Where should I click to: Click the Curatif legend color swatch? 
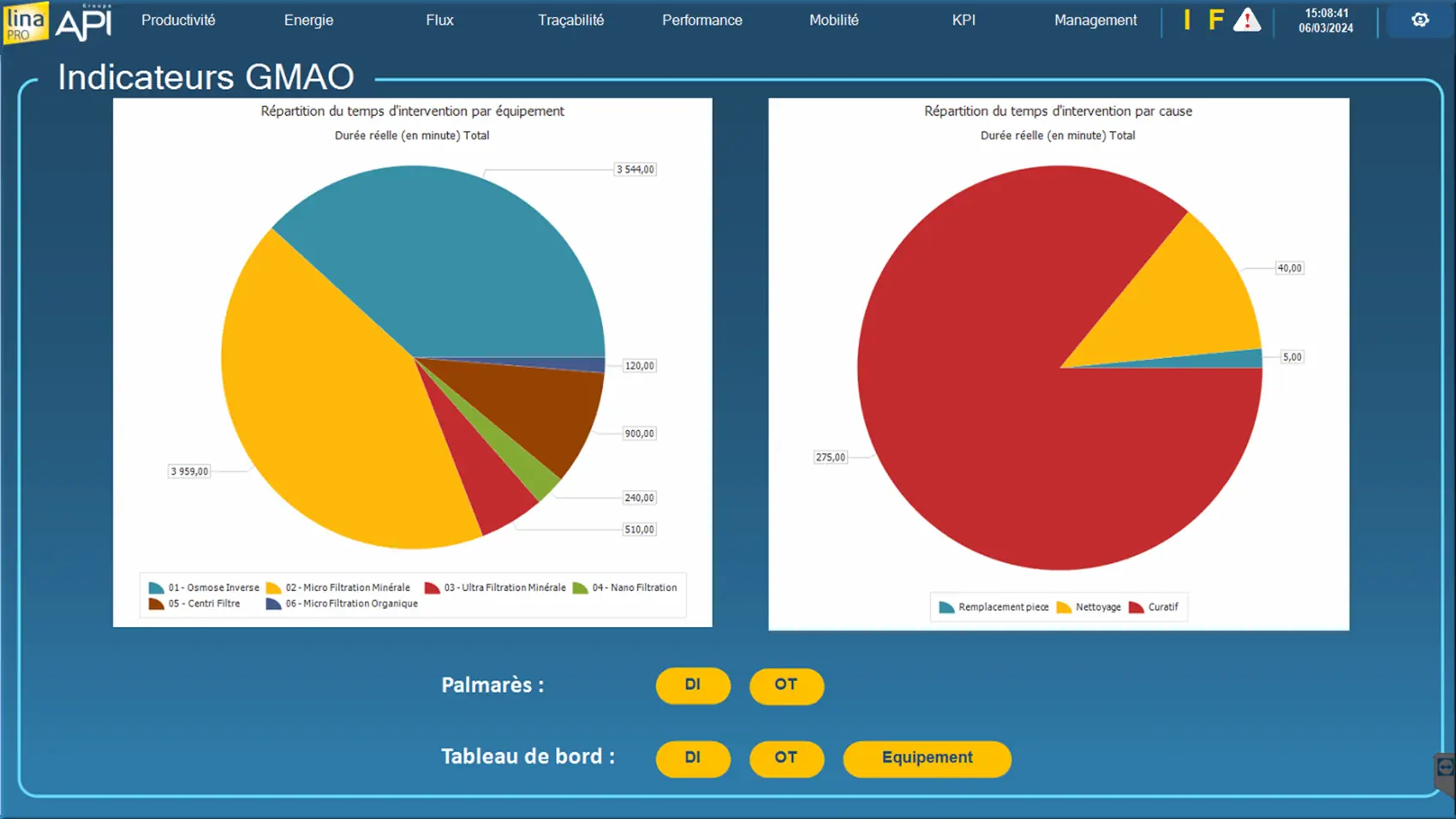click(x=1137, y=607)
